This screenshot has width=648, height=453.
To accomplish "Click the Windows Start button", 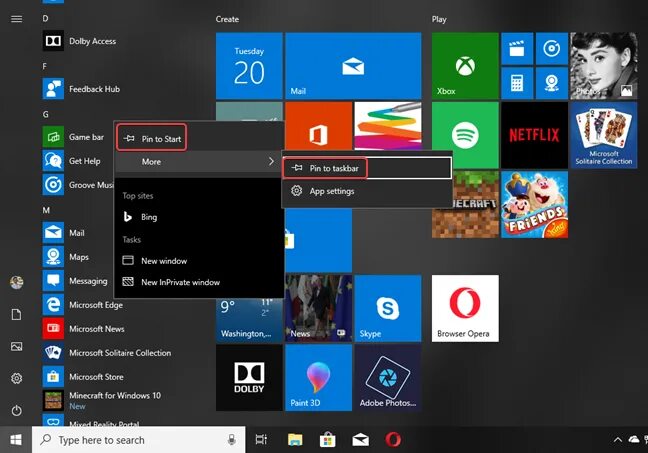I will pos(16,440).
